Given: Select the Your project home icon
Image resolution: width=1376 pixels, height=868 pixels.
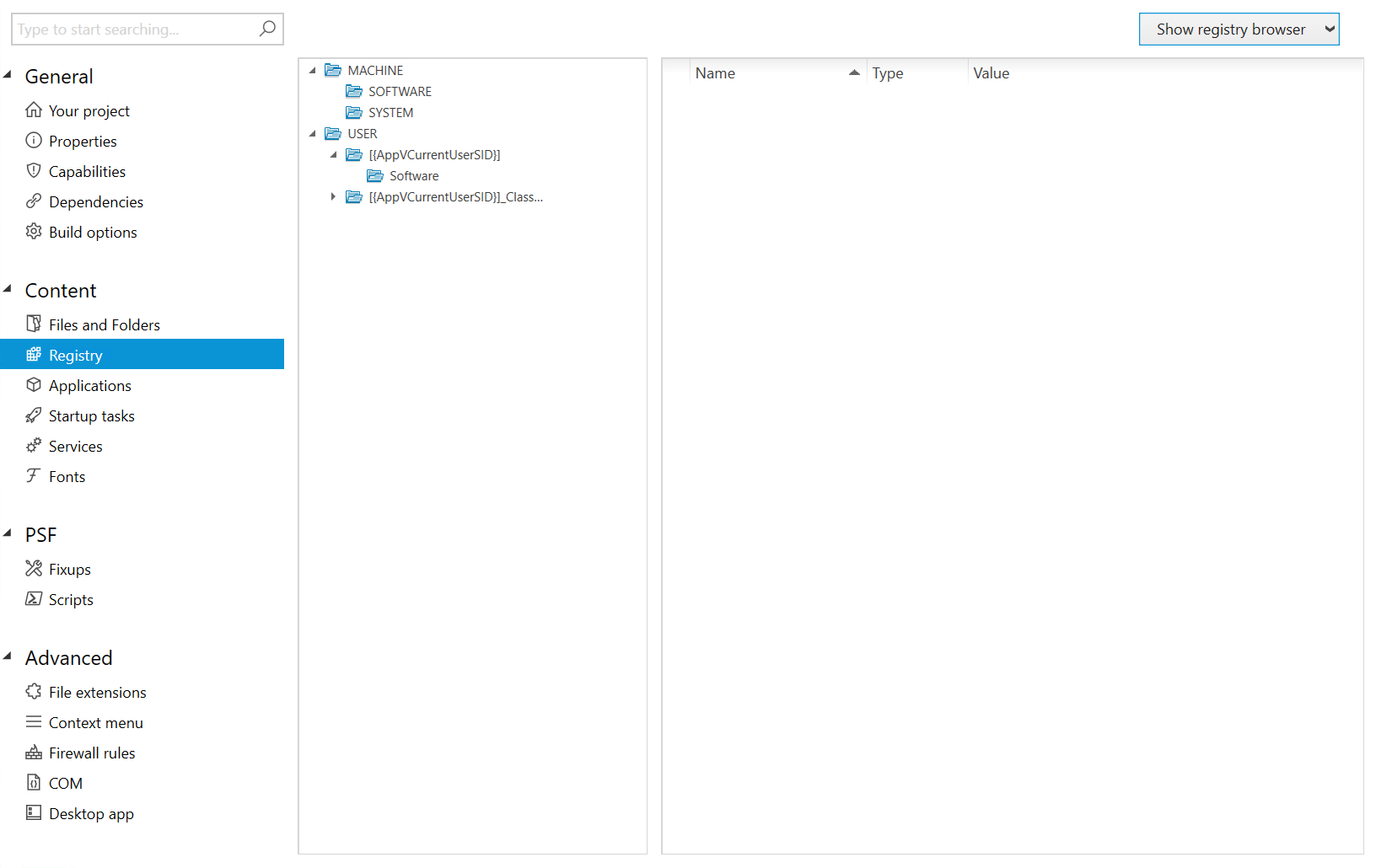Looking at the screenshot, I should [33, 110].
